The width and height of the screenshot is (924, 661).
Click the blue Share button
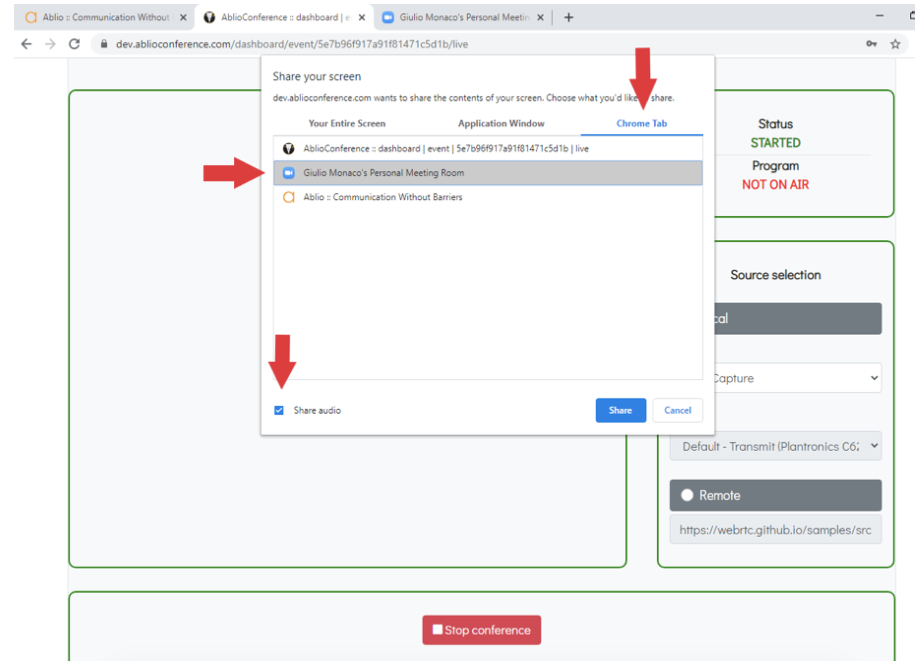621,411
